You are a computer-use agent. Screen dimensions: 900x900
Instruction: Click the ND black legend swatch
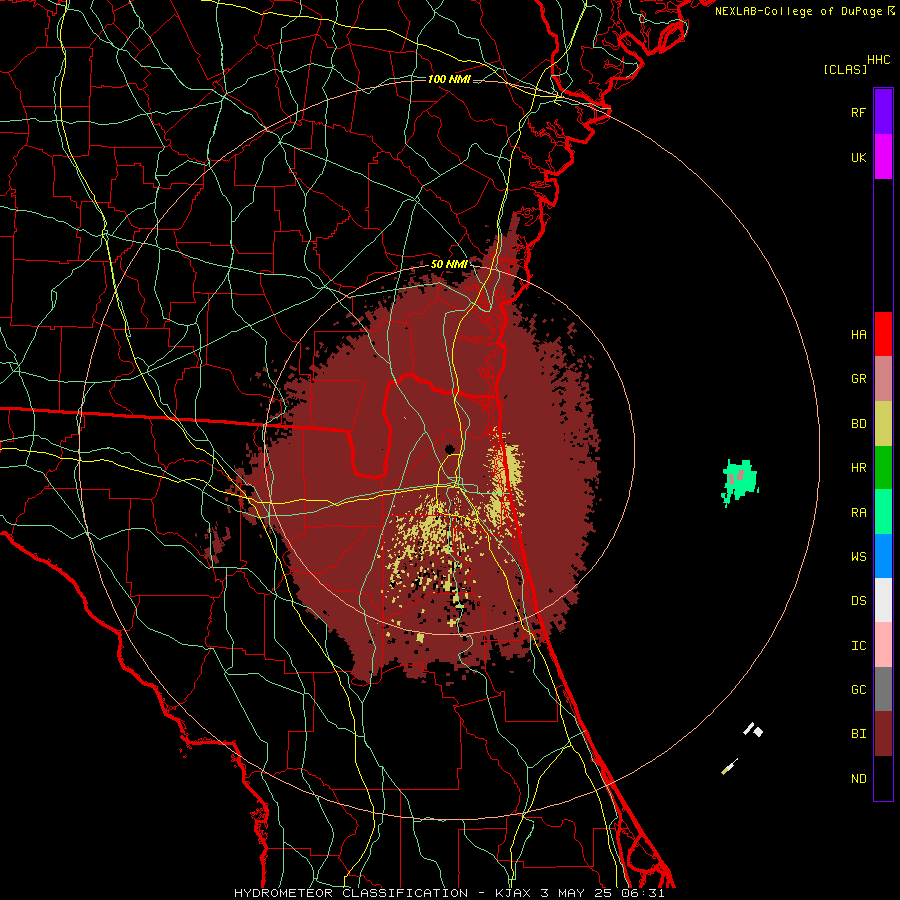tap(883, 778)
